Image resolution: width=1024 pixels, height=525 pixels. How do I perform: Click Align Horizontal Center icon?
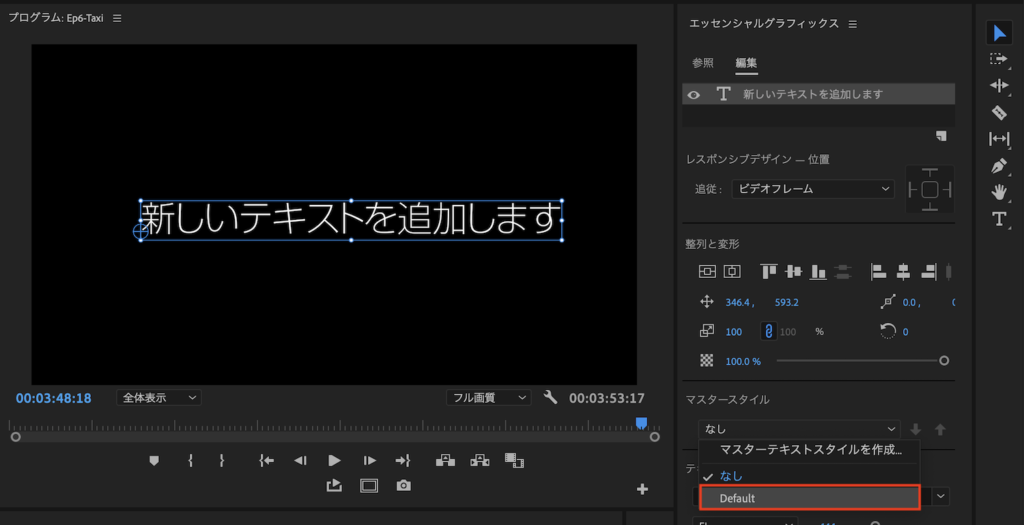coord(903,272)
